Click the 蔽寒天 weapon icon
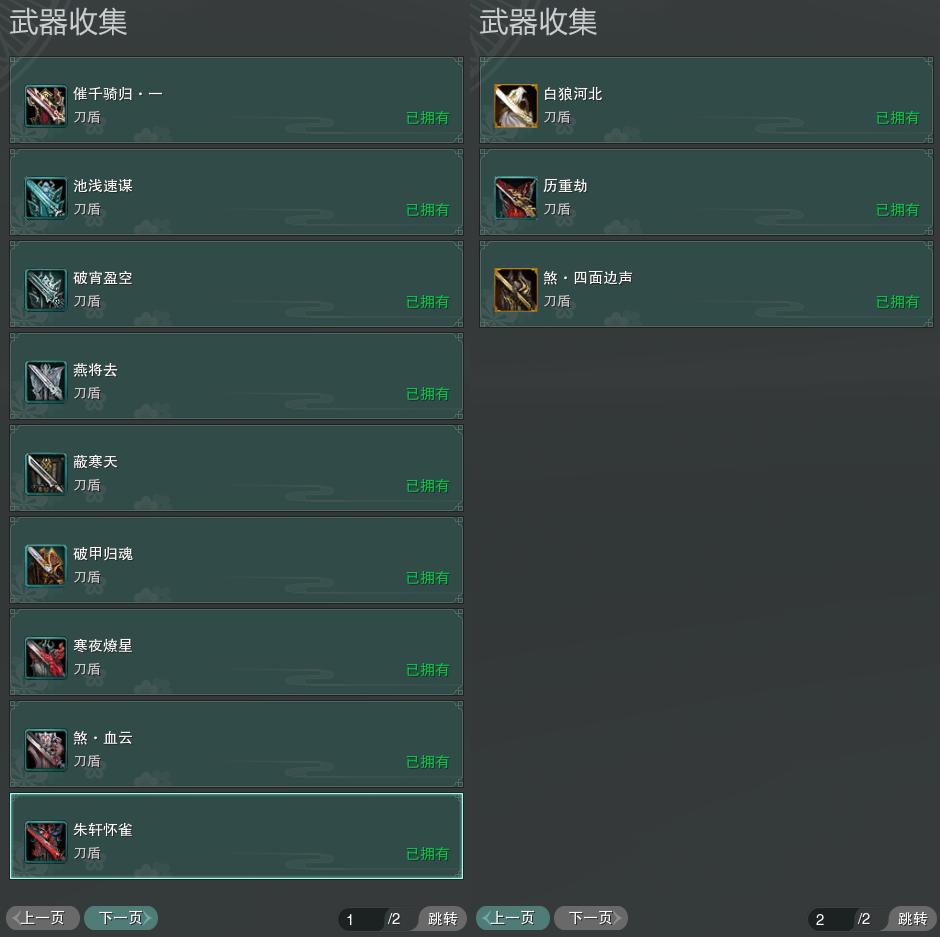This screenshot has width=940, height=937. click(46, 474)
